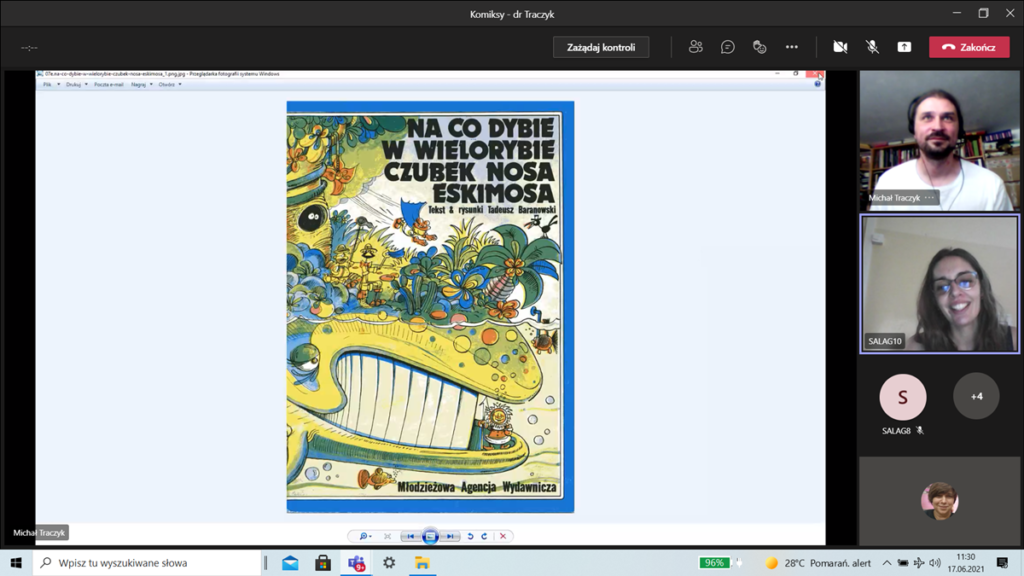Open the reactions icon in Teams toolbar
The width and height of the screenshot is (1024, 576).
click(x=760, y=47)
